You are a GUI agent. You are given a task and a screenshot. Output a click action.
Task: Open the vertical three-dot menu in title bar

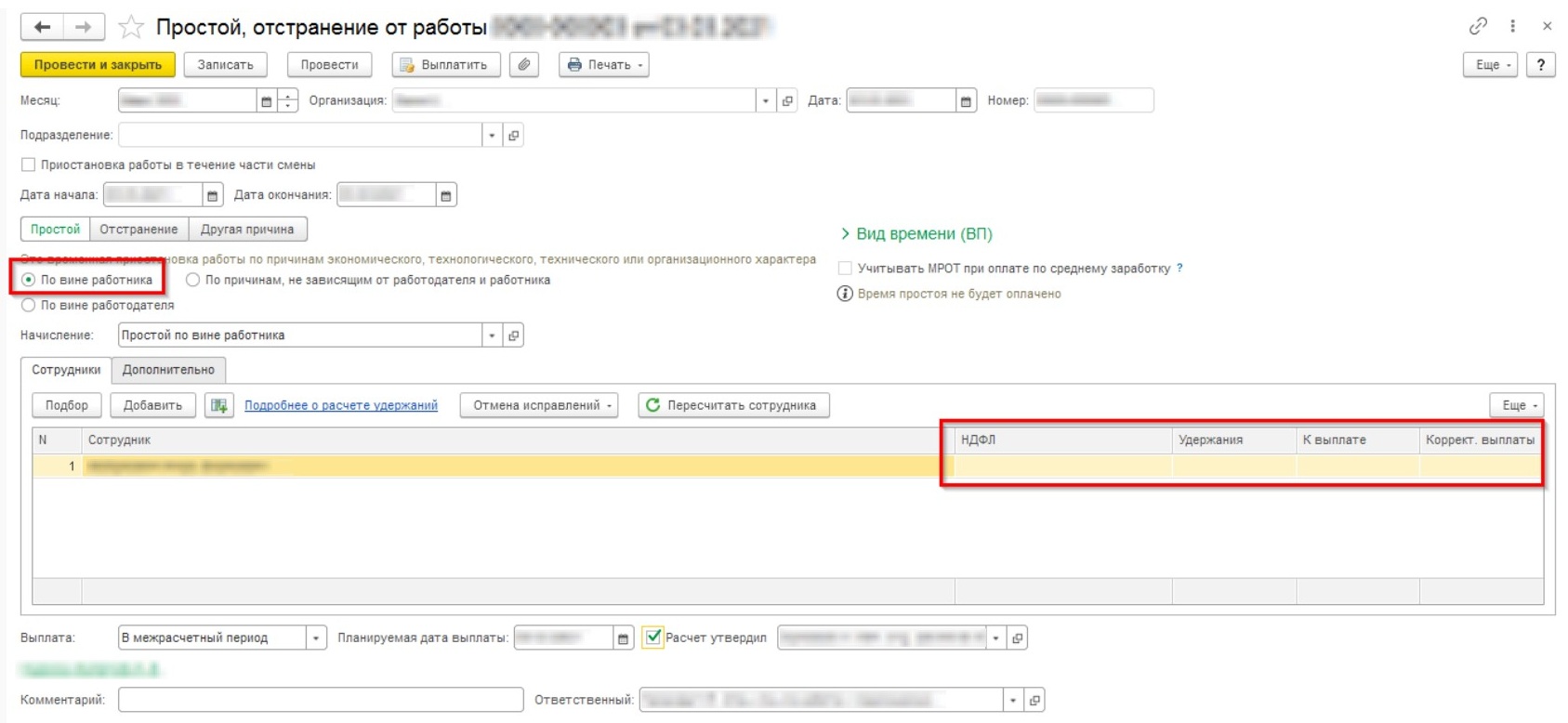click(x=1513, y=26)
